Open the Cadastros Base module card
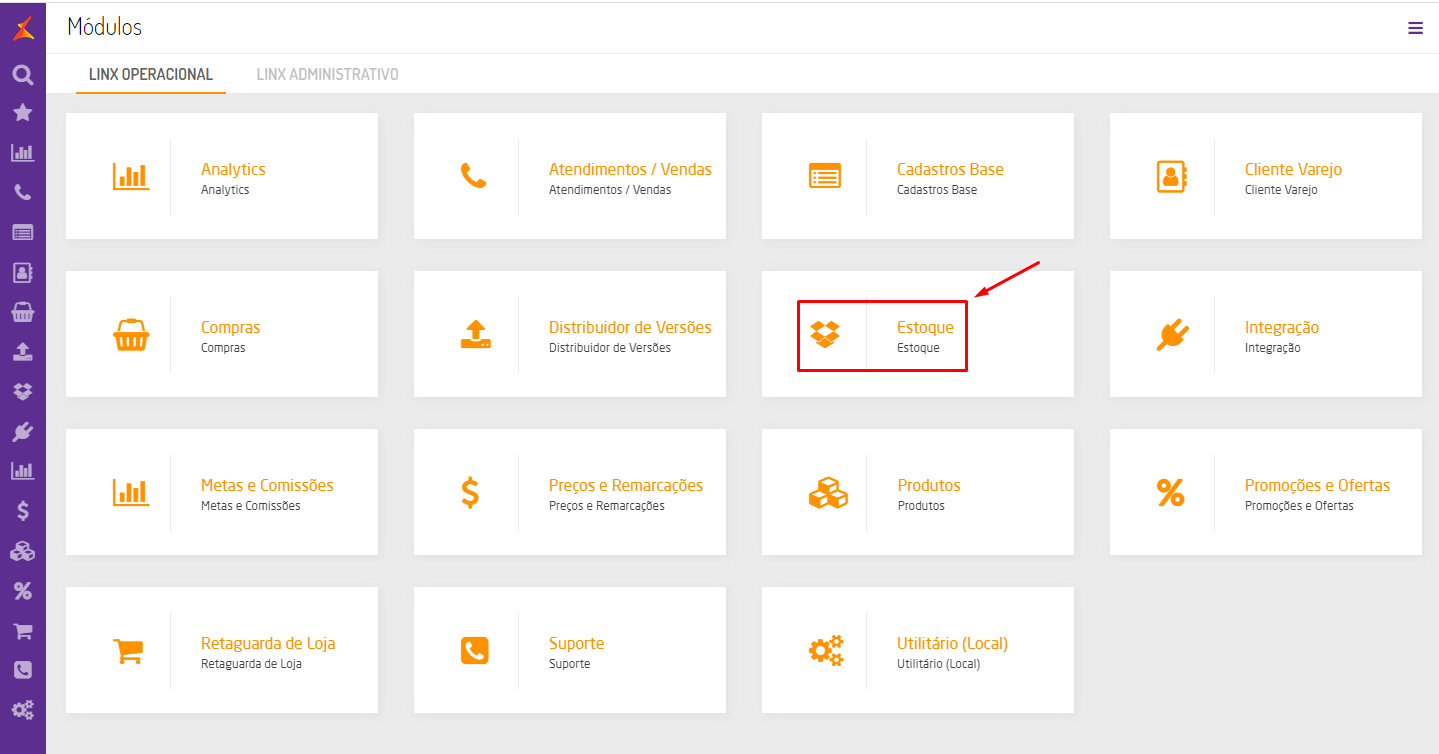This screenshot has height=754, width=1439. coord(918,176)
